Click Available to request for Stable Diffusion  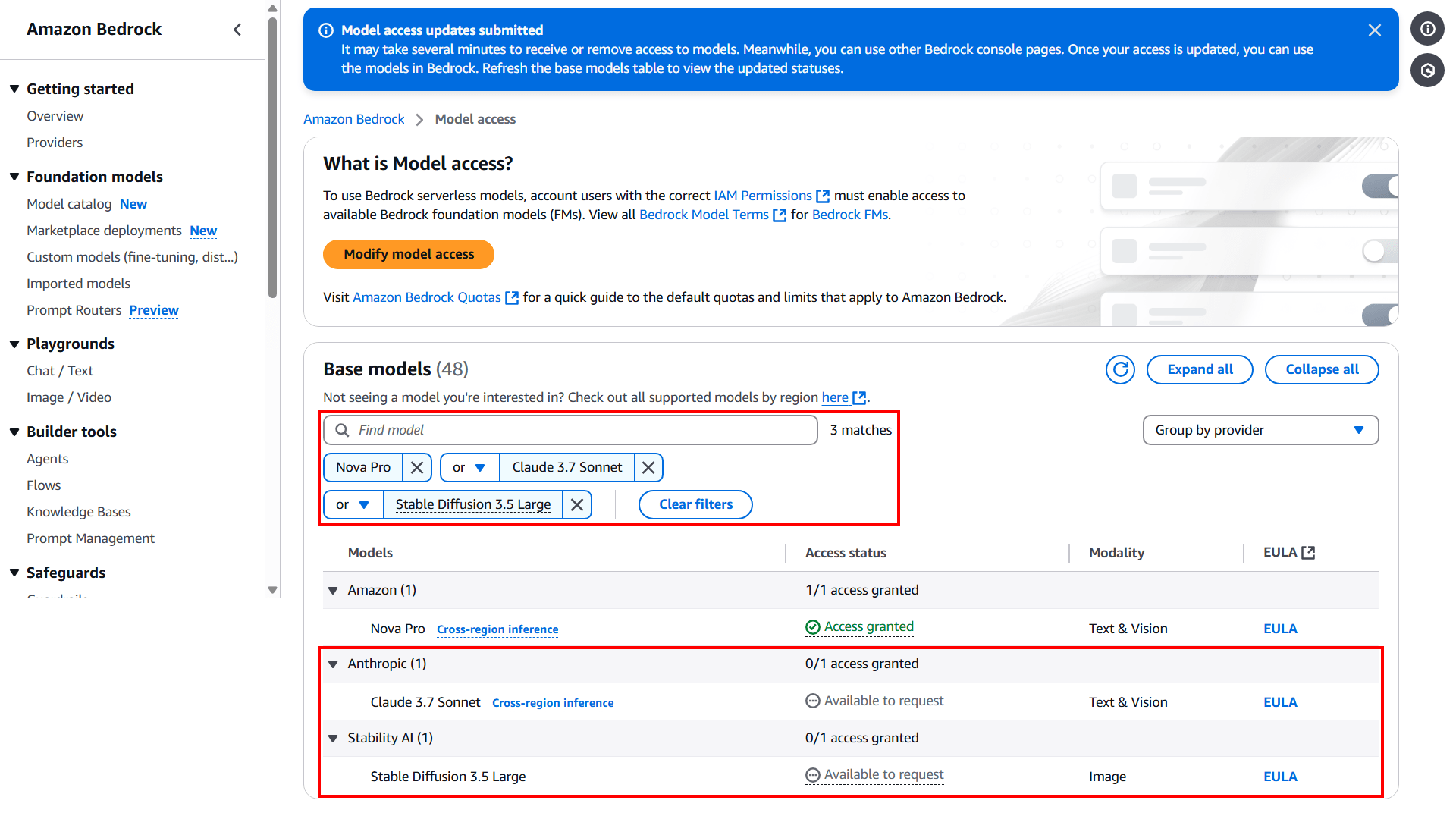883,775
